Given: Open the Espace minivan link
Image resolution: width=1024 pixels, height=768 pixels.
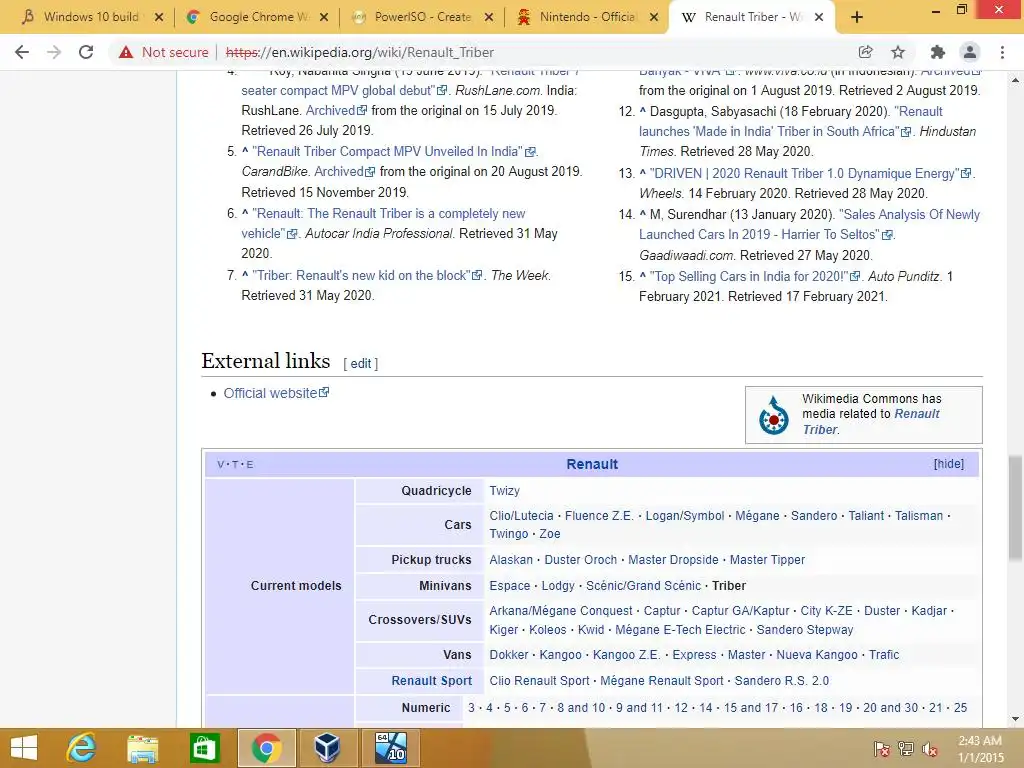Looking at the screenshot, I should (510, 586).
